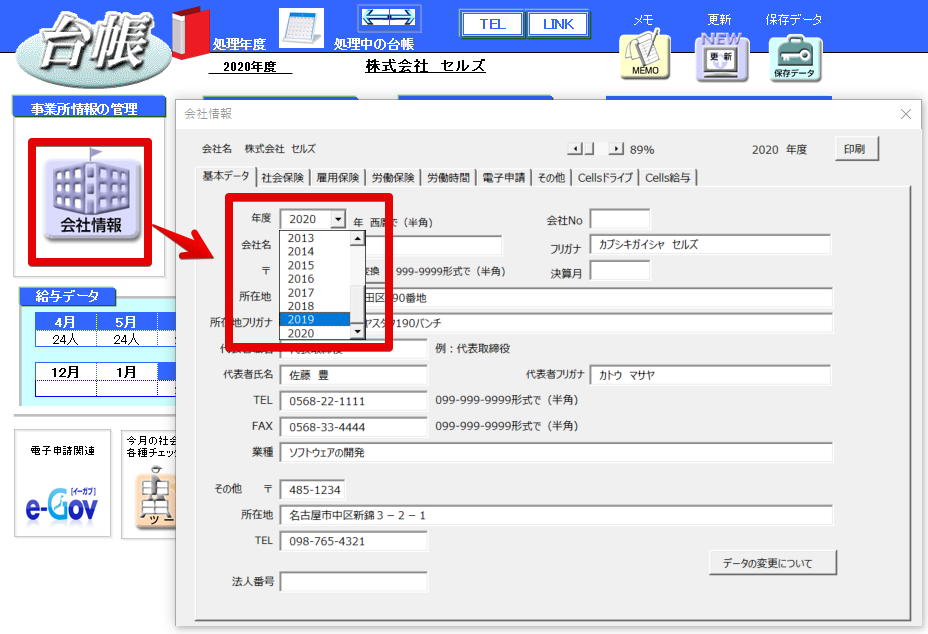928x634 pixels.
Task: Click the 更新 NEW monitor icon
Action: click(721, 56)
